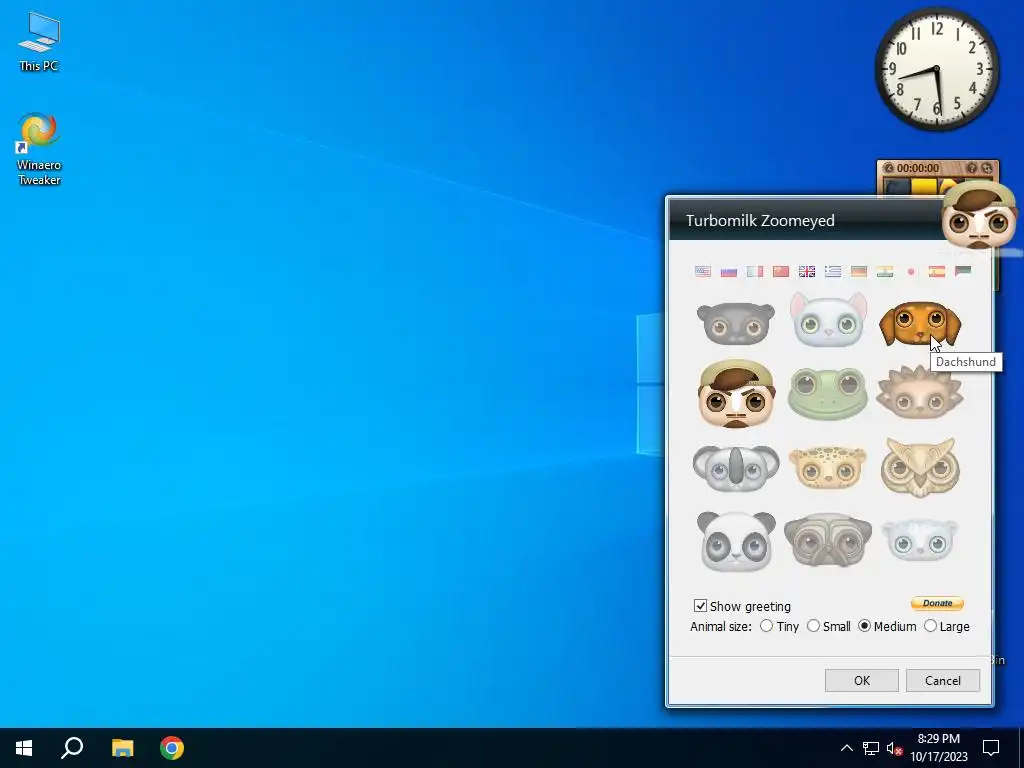Click the yellow Donate button
This screenshot has width=1024, height=768.
pyautogui.click(x=937, y=603)
